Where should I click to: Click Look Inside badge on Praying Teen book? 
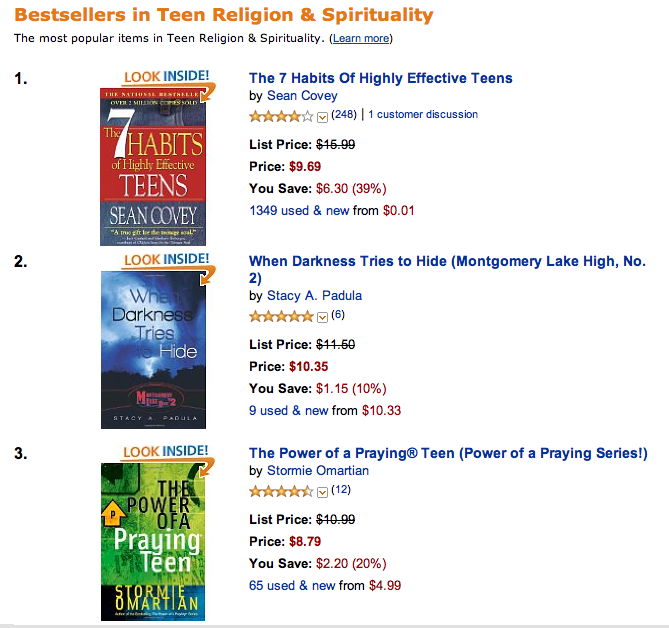click(x=166, y=452)
